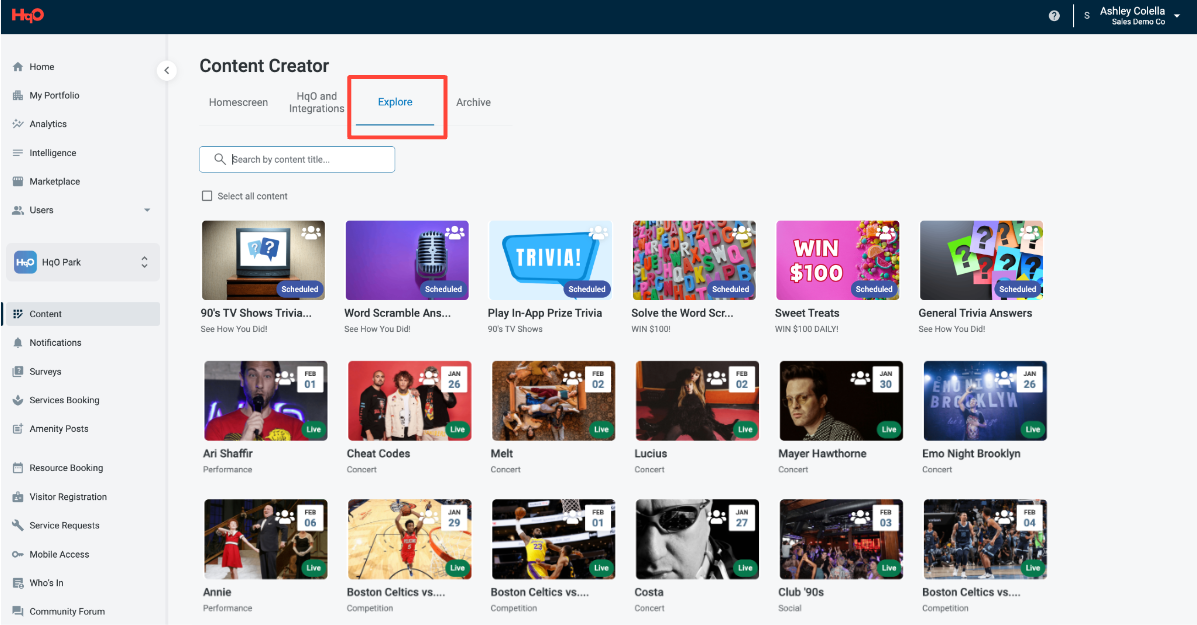Switch to the Homescreen tab
1197x625 pixels.
pyautogui.click(x=238, y=102)
